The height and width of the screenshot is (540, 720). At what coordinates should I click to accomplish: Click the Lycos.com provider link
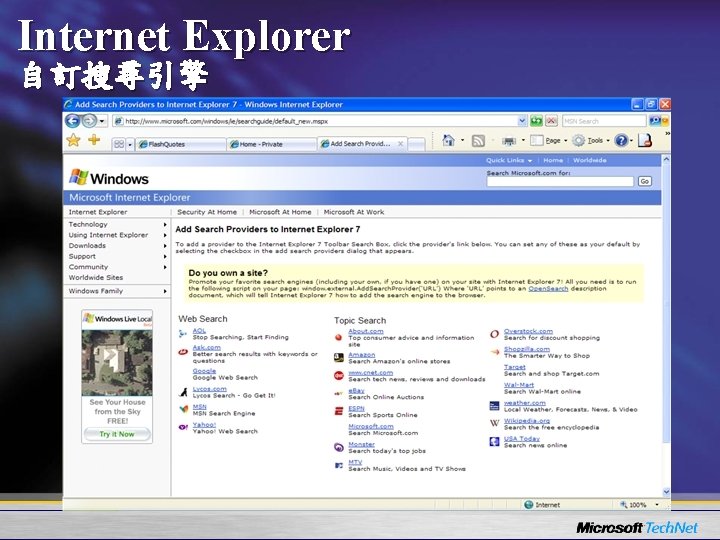pos(209,388)
